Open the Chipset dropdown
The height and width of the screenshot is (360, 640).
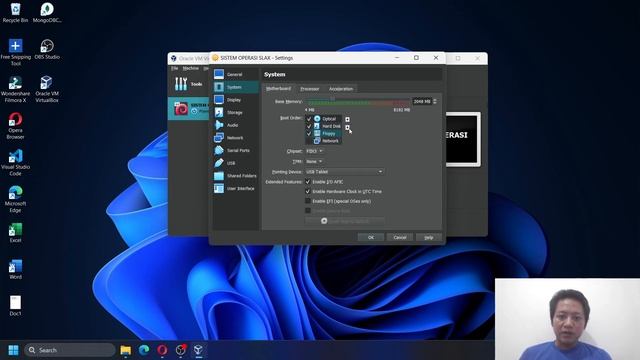314,151
